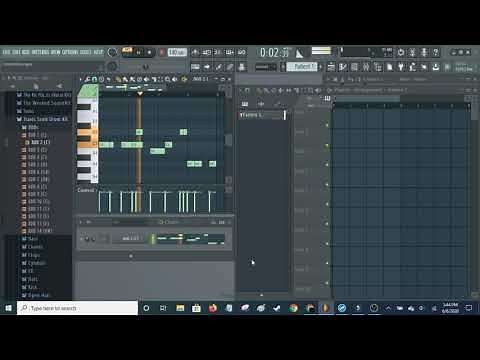Toggle the piano roll snap magnet icon
Viewport: 480px width, 360px height.
click(94, 79)
